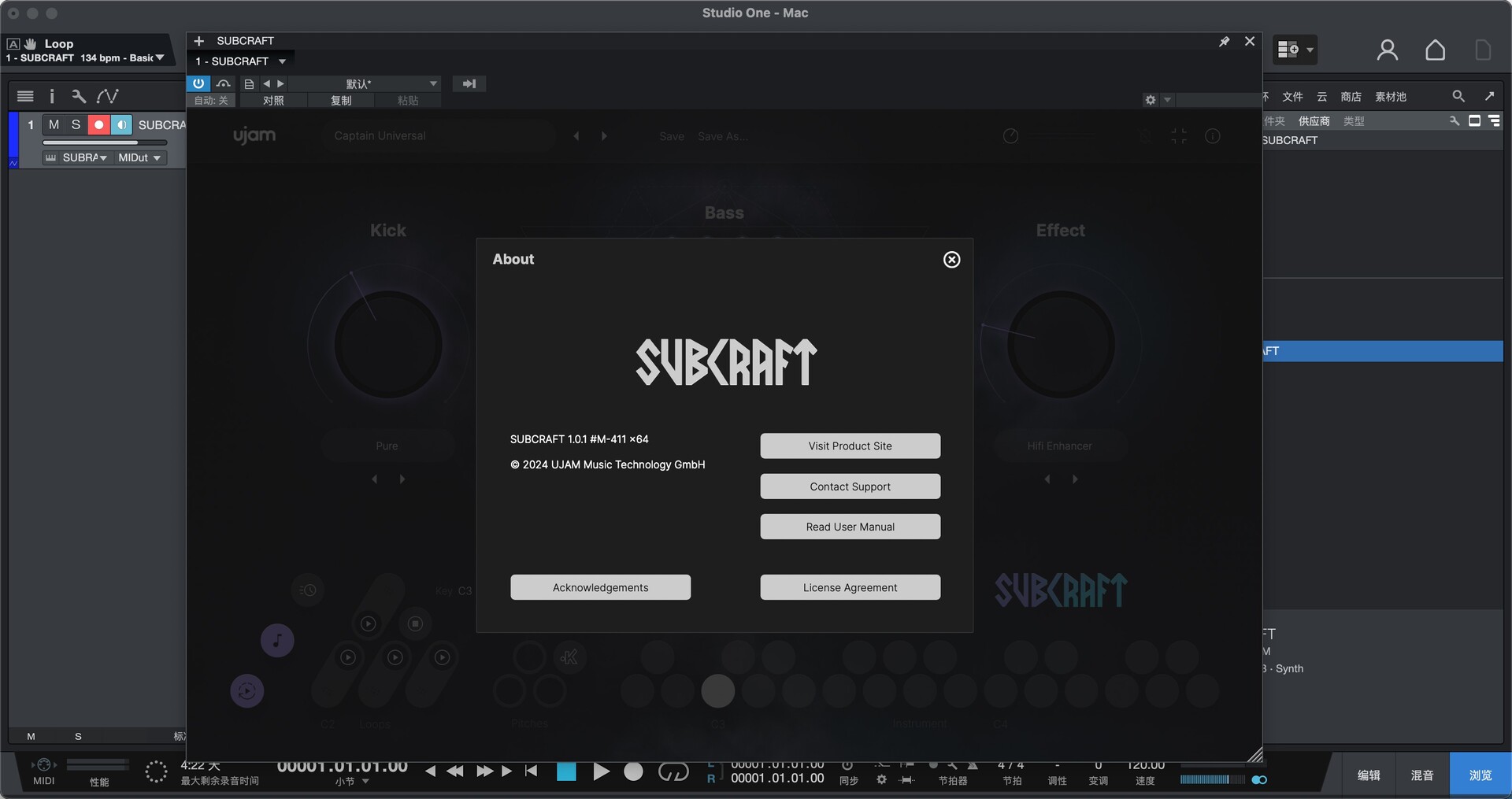The height and width of the screenshot is (799, 1512).
Task: Toggle the plugin power (activate) button
Action: pos(198,83)
